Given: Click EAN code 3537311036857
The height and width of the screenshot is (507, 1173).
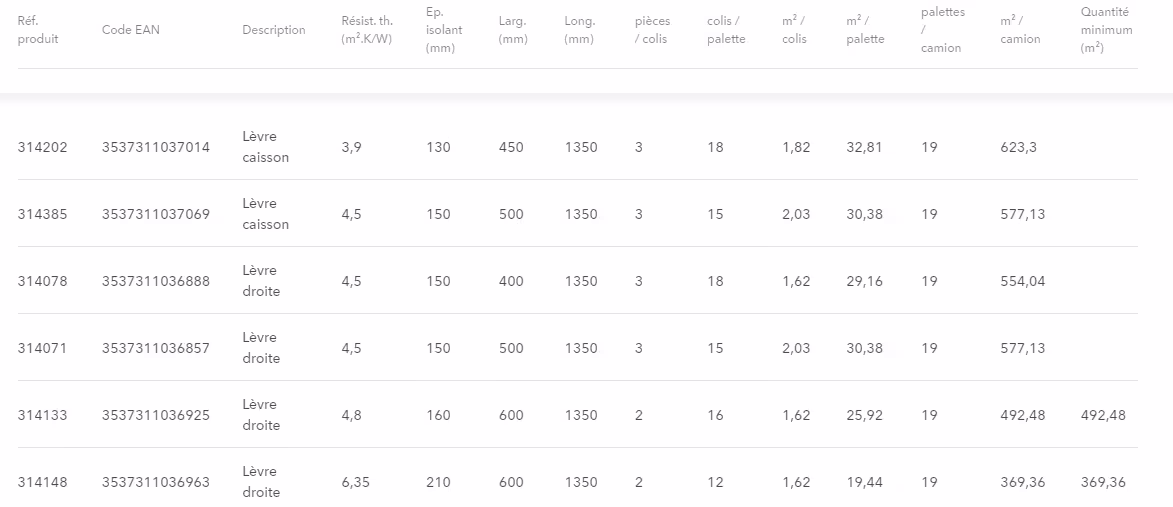Looking at the screenshot, I should click(x=155, y=348).
